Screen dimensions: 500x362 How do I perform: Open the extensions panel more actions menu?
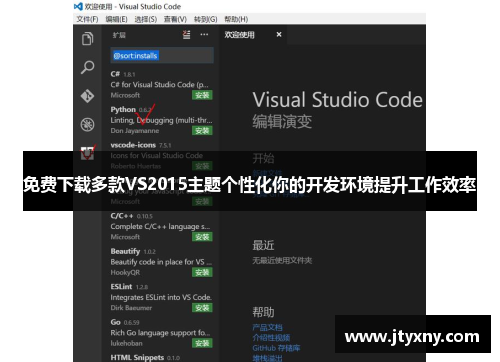(x=204, y=35)
